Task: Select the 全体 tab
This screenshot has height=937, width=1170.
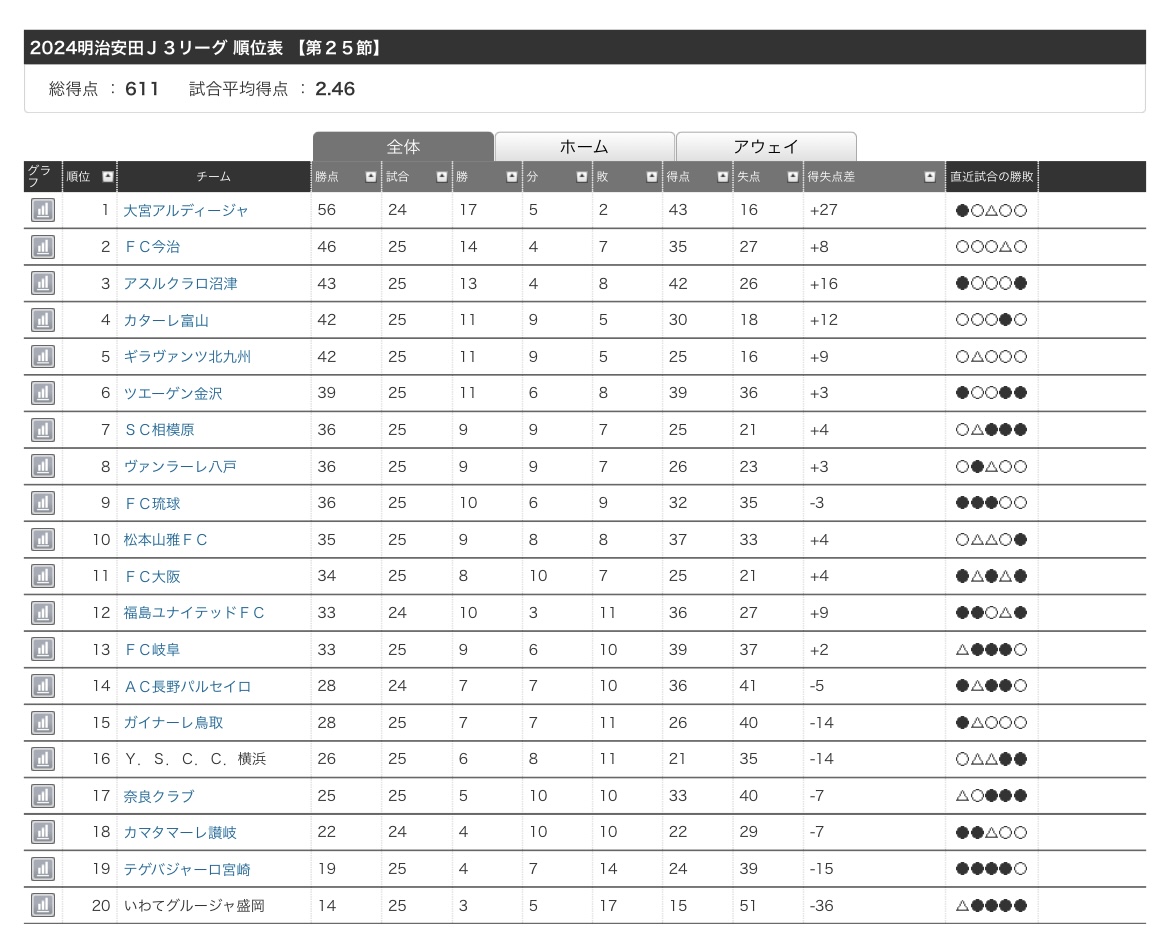Action: click(403, 146)
